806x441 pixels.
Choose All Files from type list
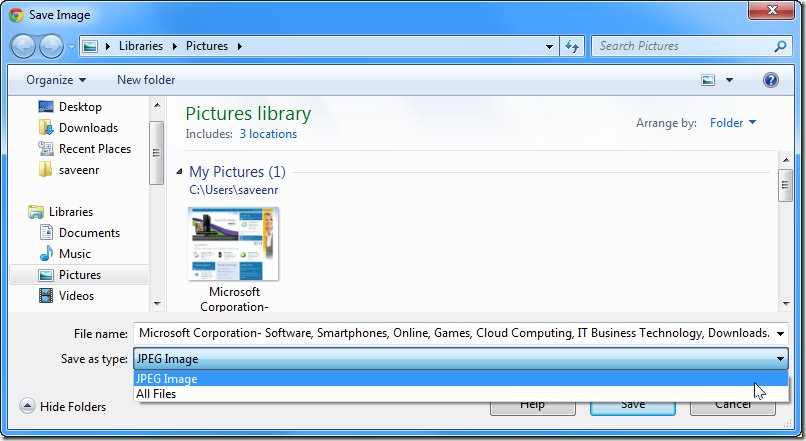tap(156, 394)
